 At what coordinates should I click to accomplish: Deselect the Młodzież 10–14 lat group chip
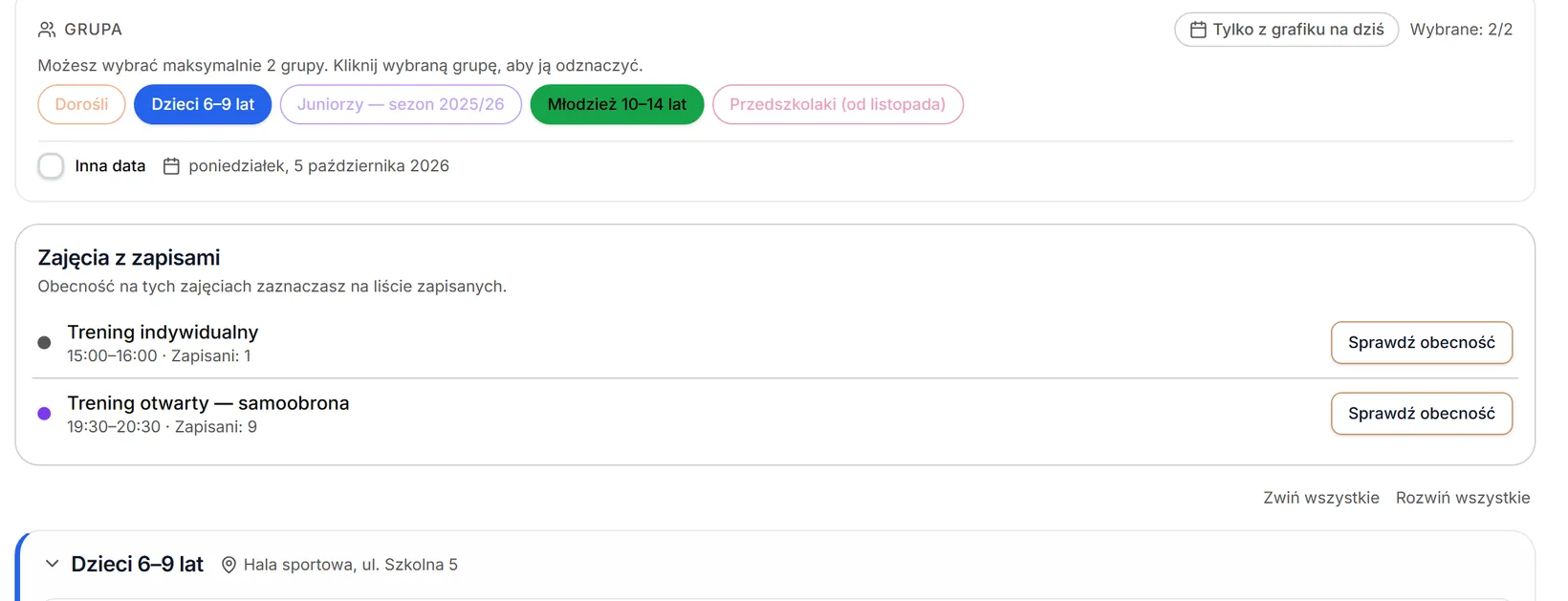(617, 104)
